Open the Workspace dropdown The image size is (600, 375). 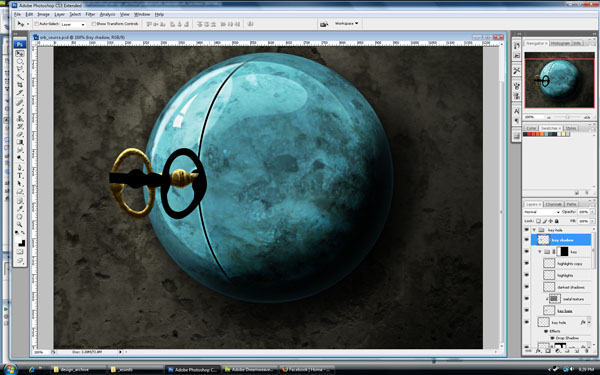347,24
